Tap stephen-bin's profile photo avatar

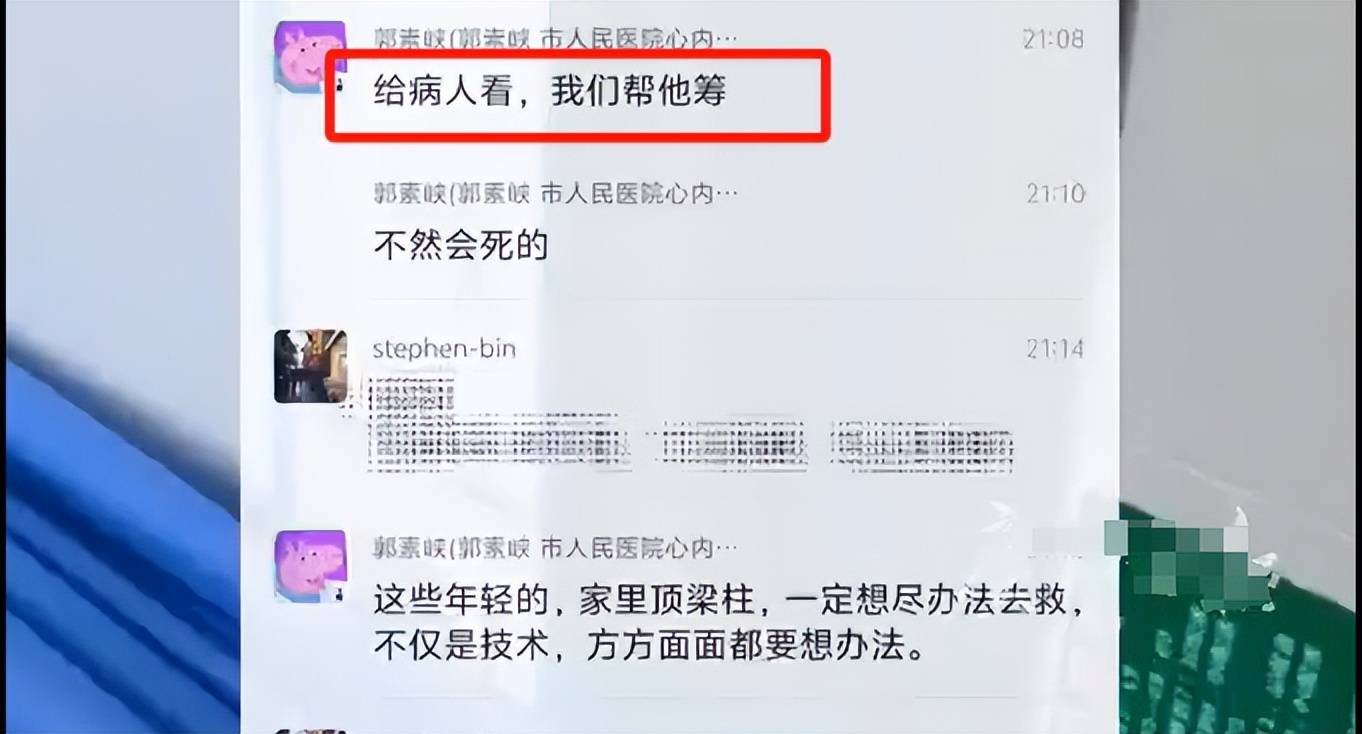(x=310, y=366)
